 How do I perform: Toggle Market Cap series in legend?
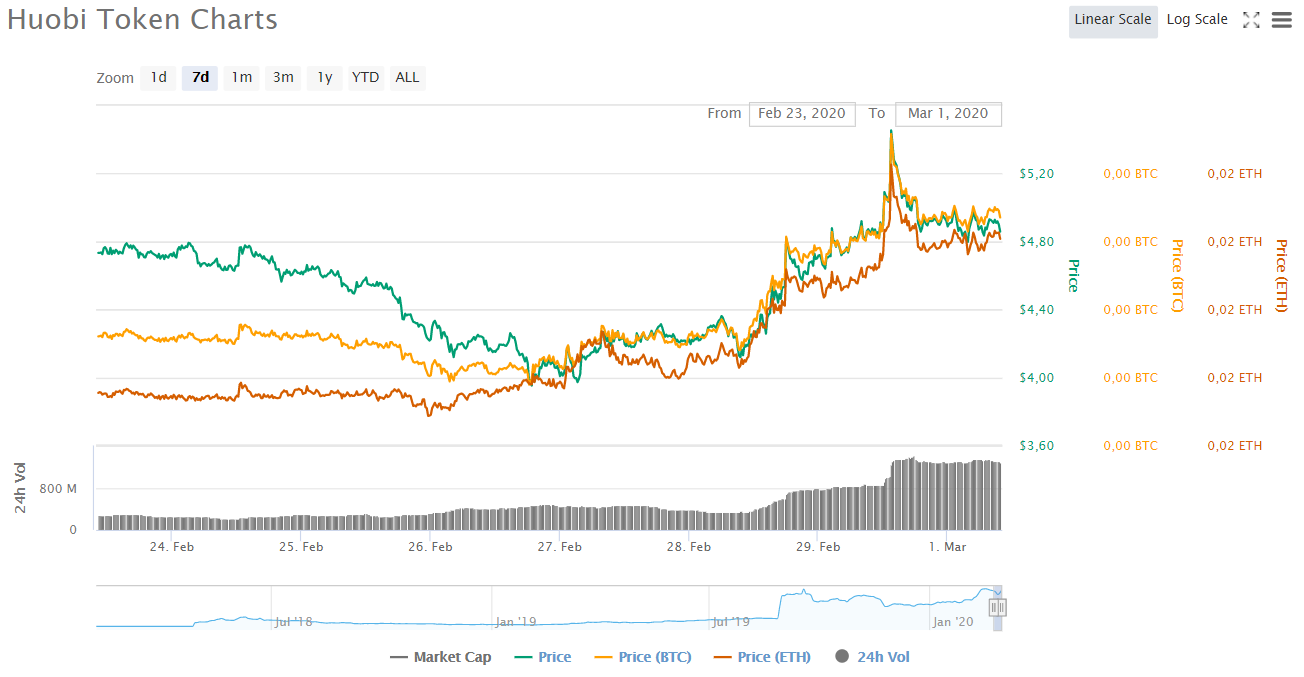point(440,657)
